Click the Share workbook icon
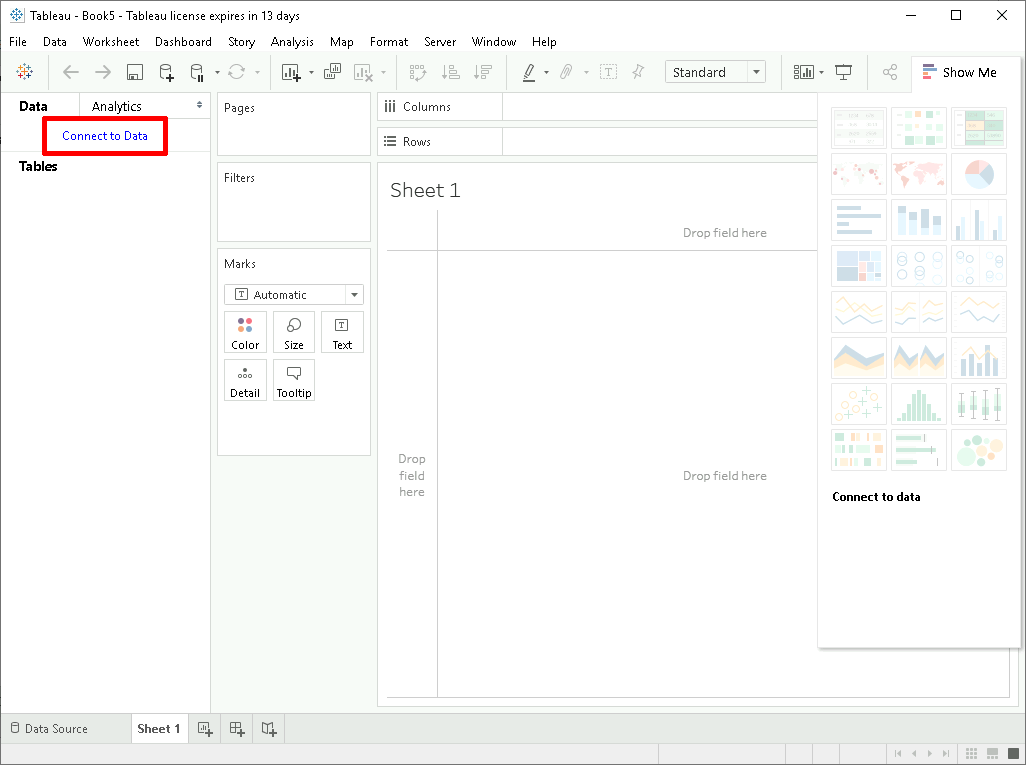1028x766 pixels. [890, 72]
